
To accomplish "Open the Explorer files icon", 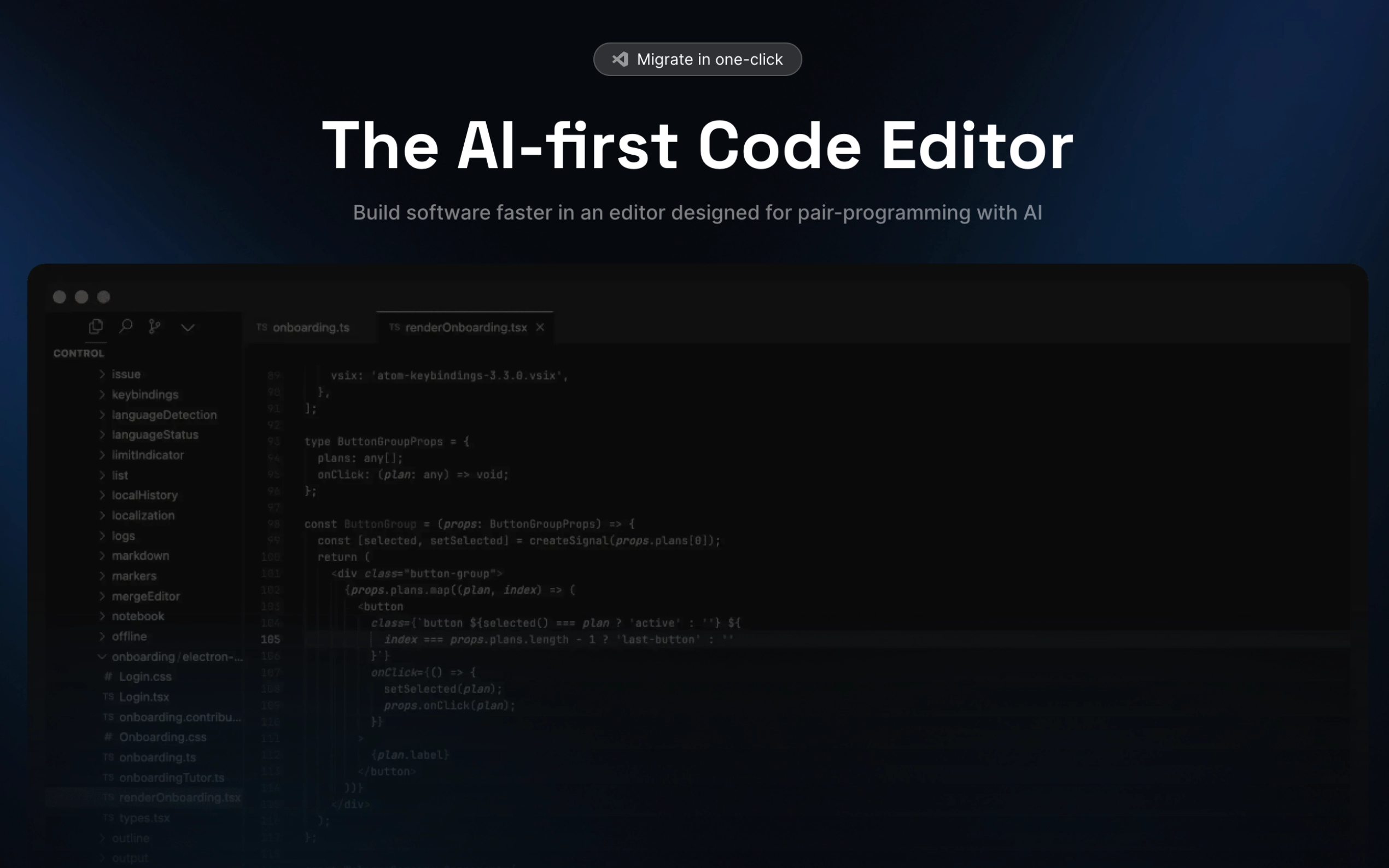I will (96, 327).
